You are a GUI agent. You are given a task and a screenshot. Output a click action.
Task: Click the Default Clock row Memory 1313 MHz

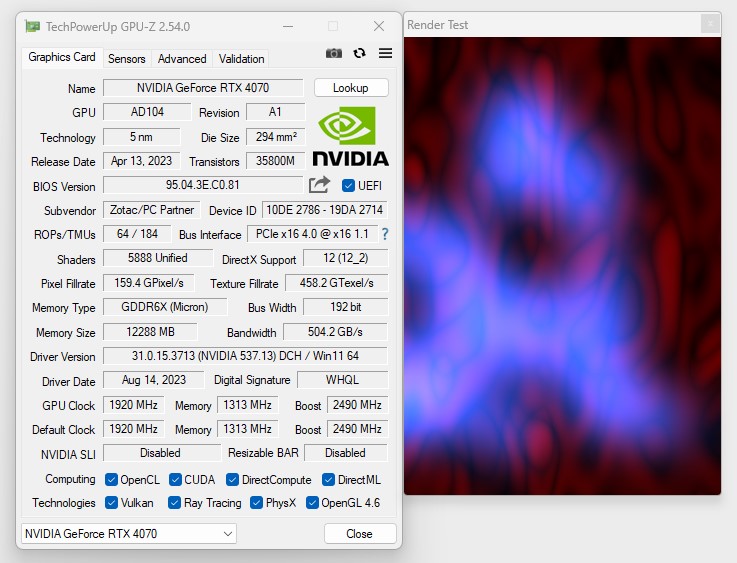click(x=248, y=429)
